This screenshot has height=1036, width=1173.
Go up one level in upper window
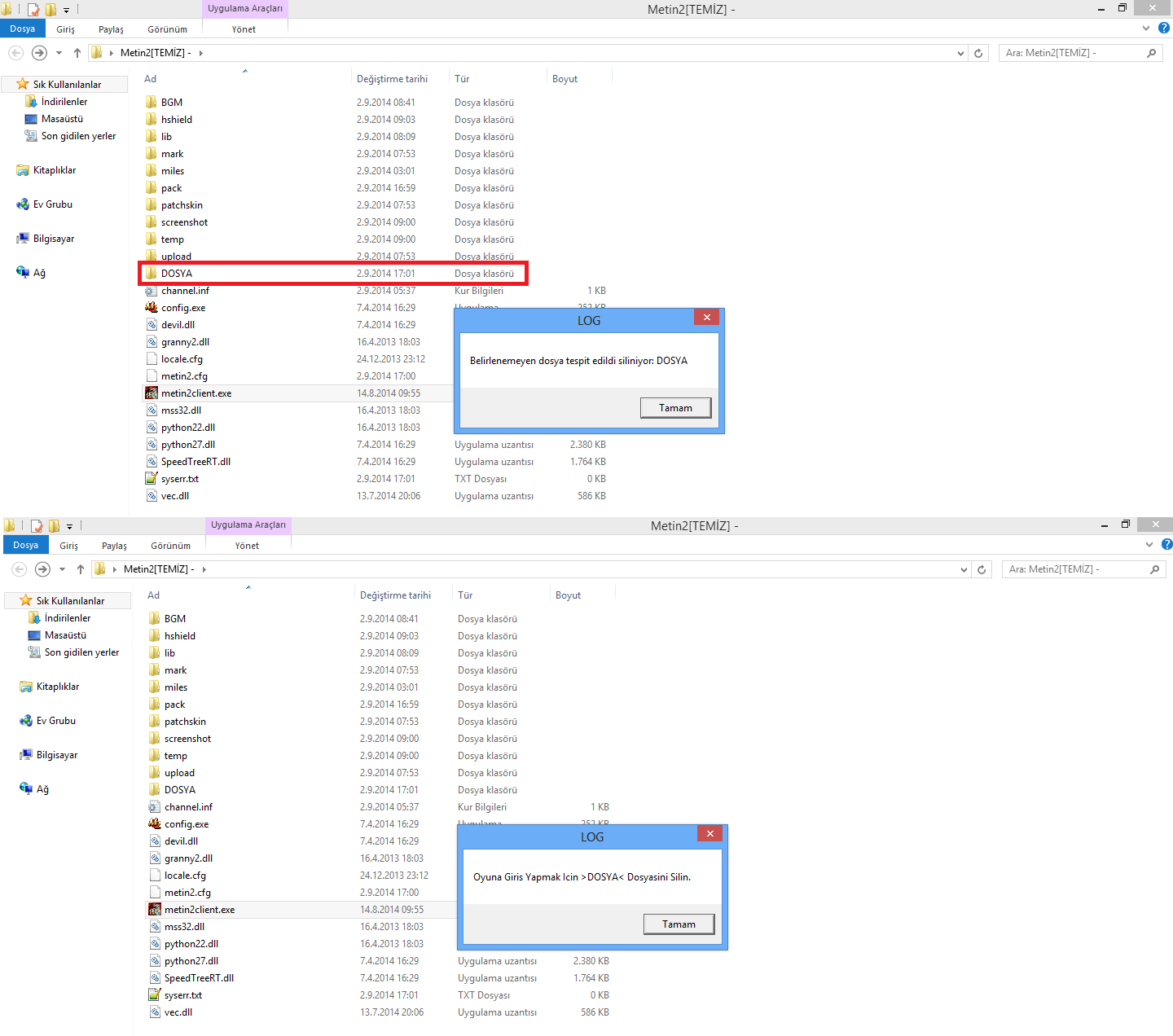(77, 52)
